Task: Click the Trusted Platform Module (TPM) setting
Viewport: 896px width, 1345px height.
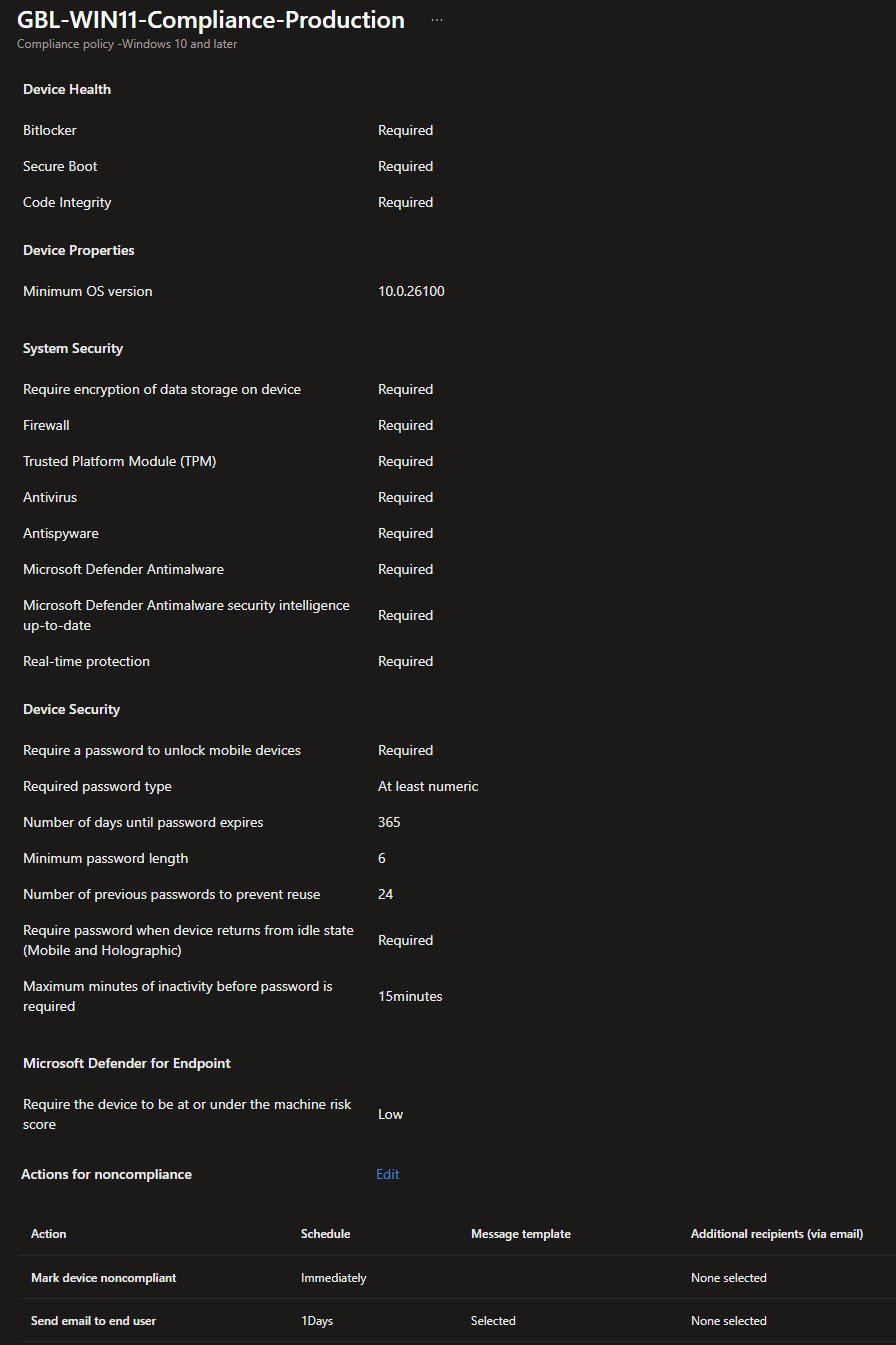Action: (x=120, y=461)
